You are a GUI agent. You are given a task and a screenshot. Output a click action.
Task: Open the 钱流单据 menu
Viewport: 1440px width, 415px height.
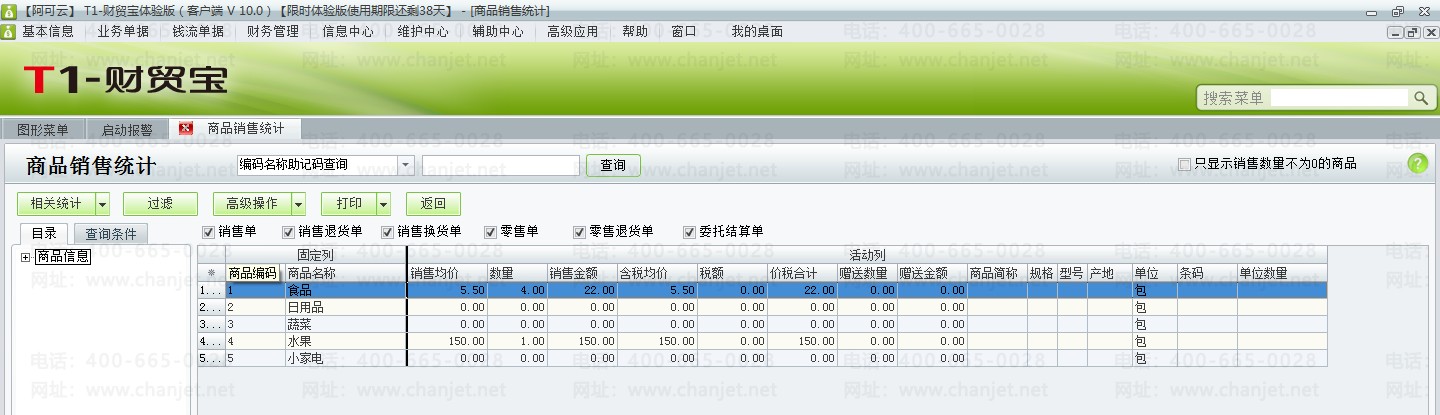(198, 32)
